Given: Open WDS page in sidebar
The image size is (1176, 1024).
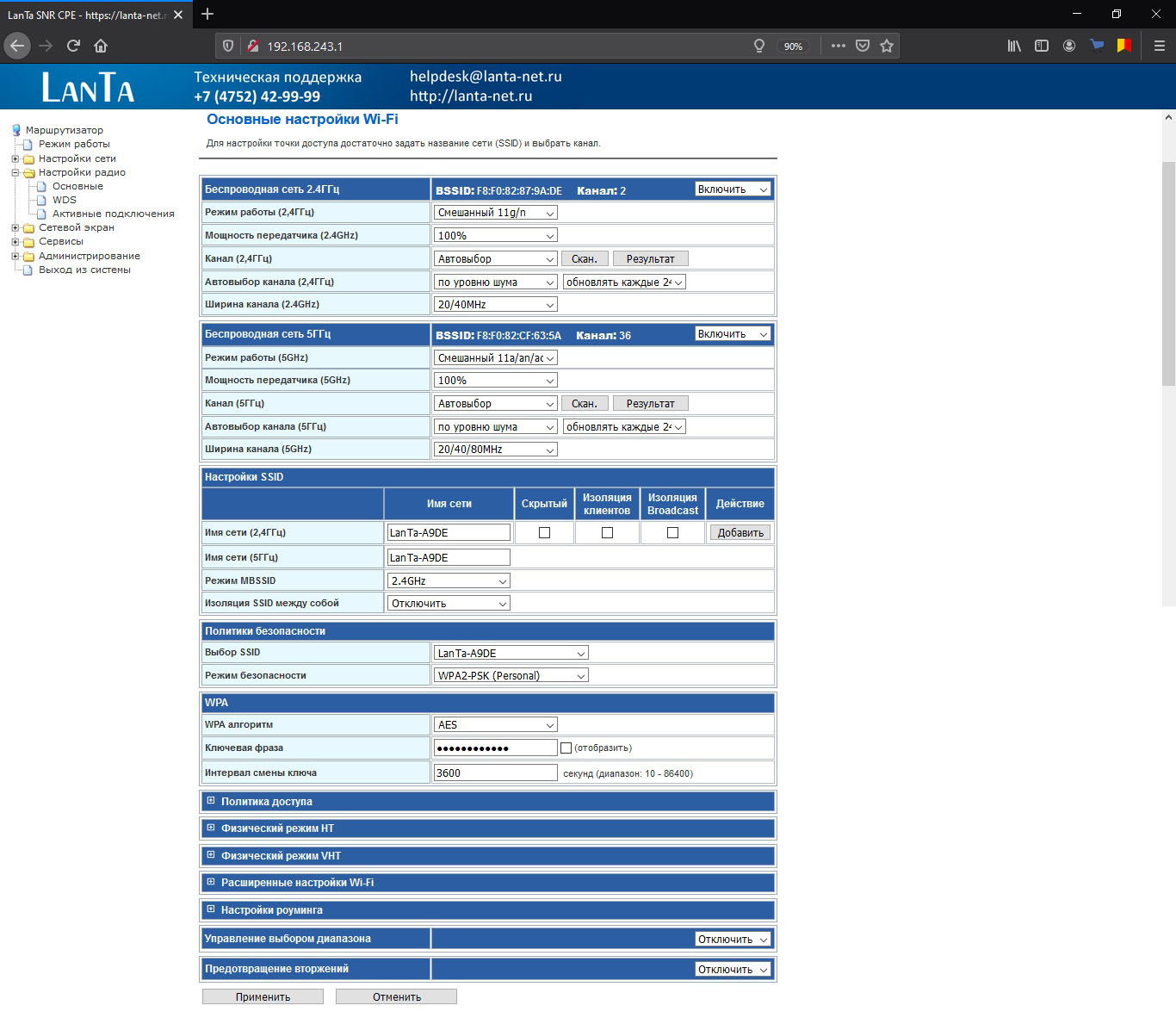Looking at the screenshot, I should (65, 200).
